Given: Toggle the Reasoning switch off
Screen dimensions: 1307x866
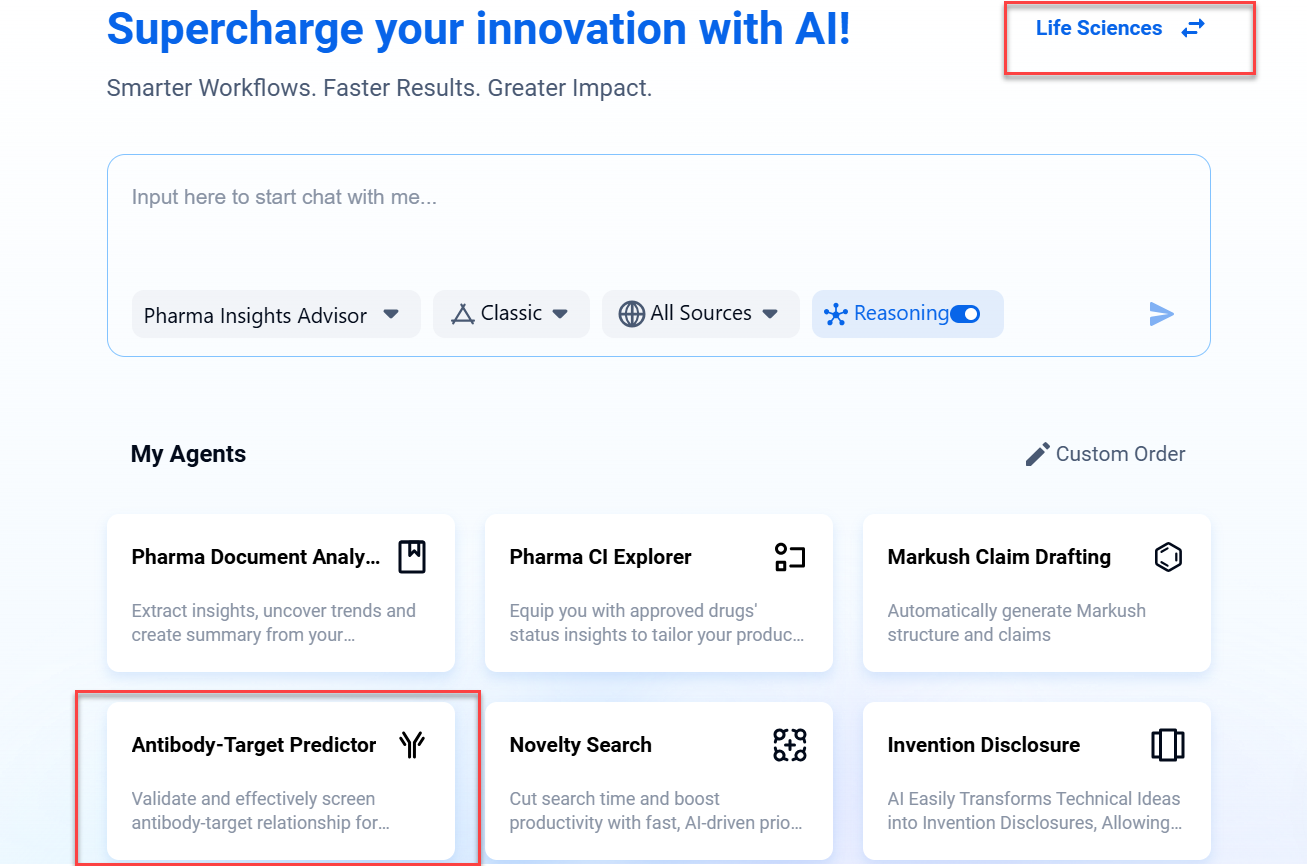Looking at the screenshot, I should coord(964,314).
